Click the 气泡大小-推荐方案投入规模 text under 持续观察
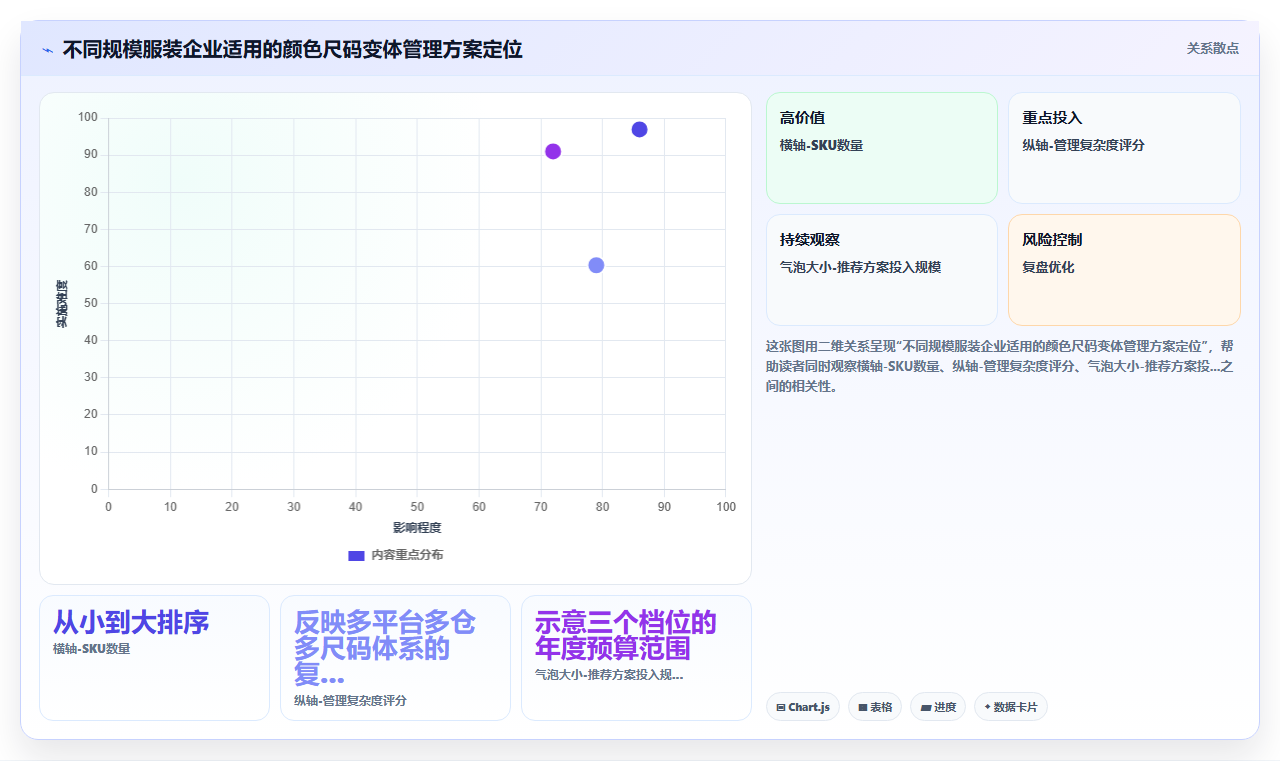The width and height of the screenshot is (1280, 761). [x=860, y=267]
